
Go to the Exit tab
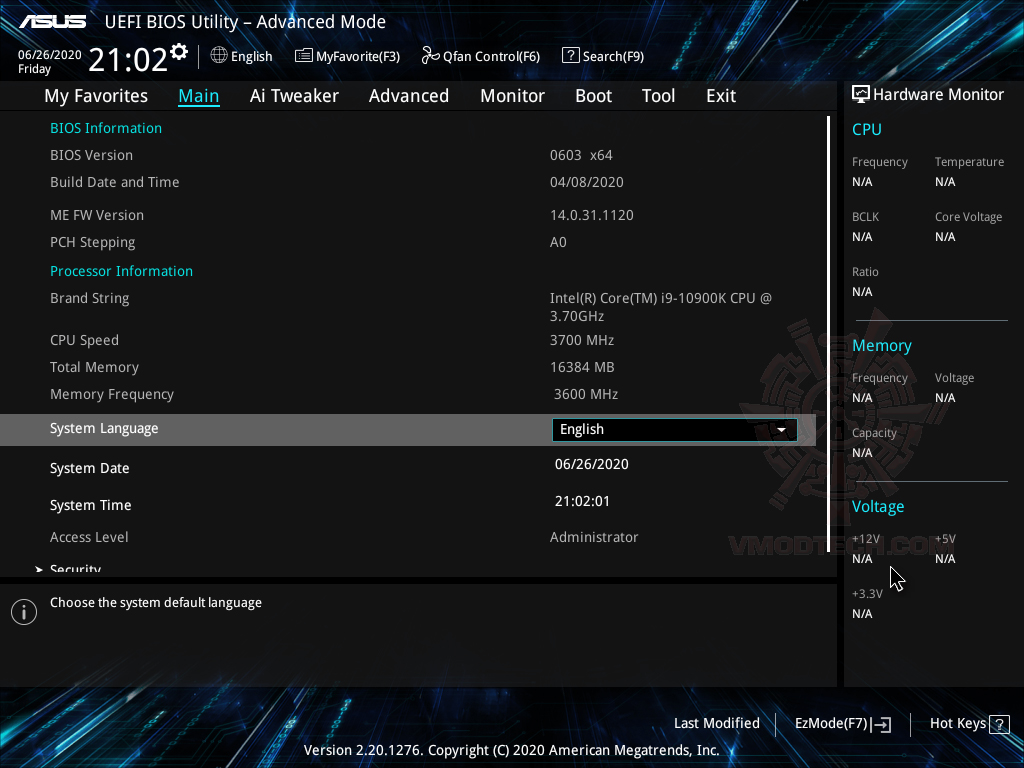click(x=721, y=96)
